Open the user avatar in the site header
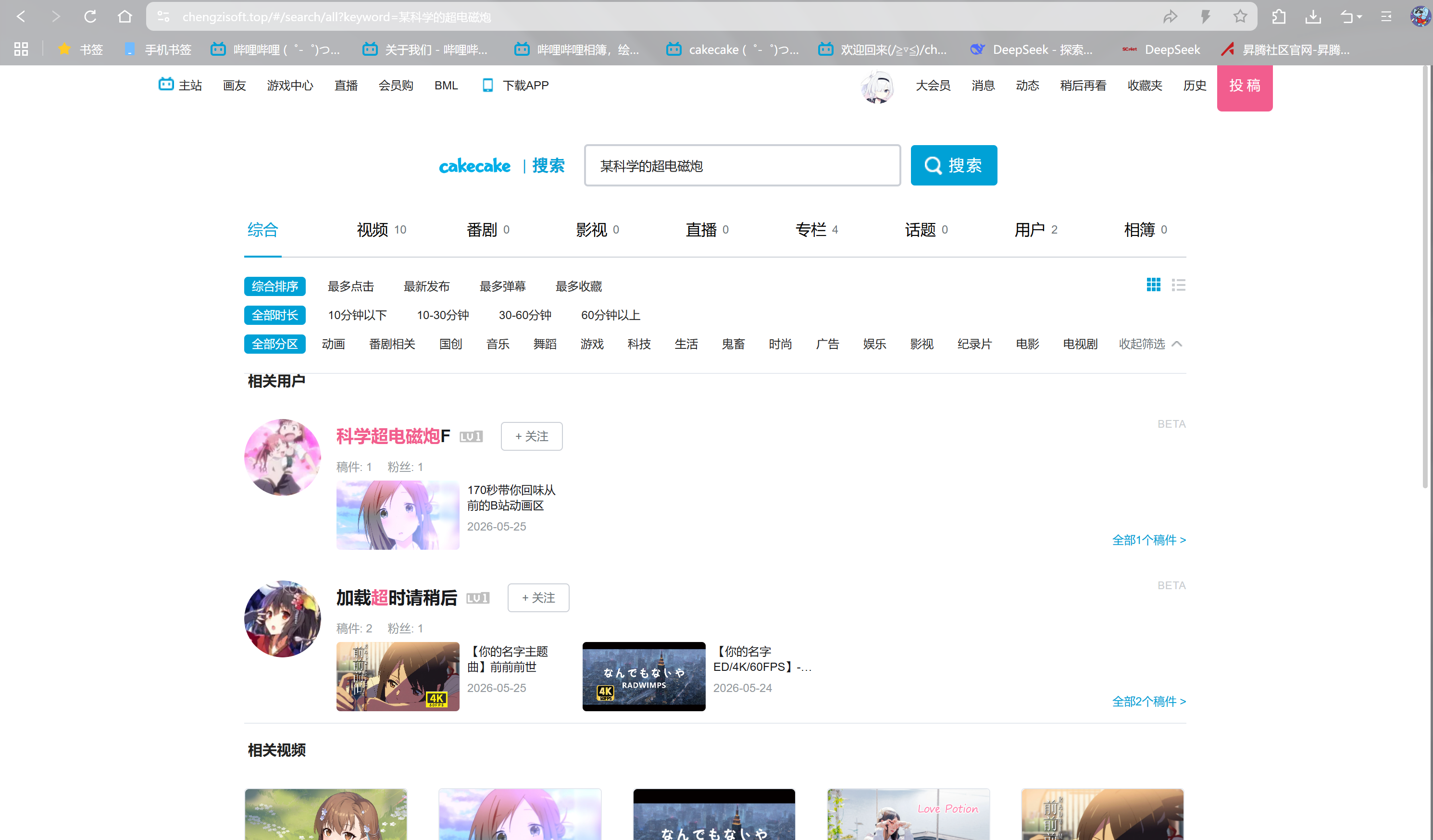Image resolution: width=1433 pixels, height=840 pixels. (x=877, y=87)
